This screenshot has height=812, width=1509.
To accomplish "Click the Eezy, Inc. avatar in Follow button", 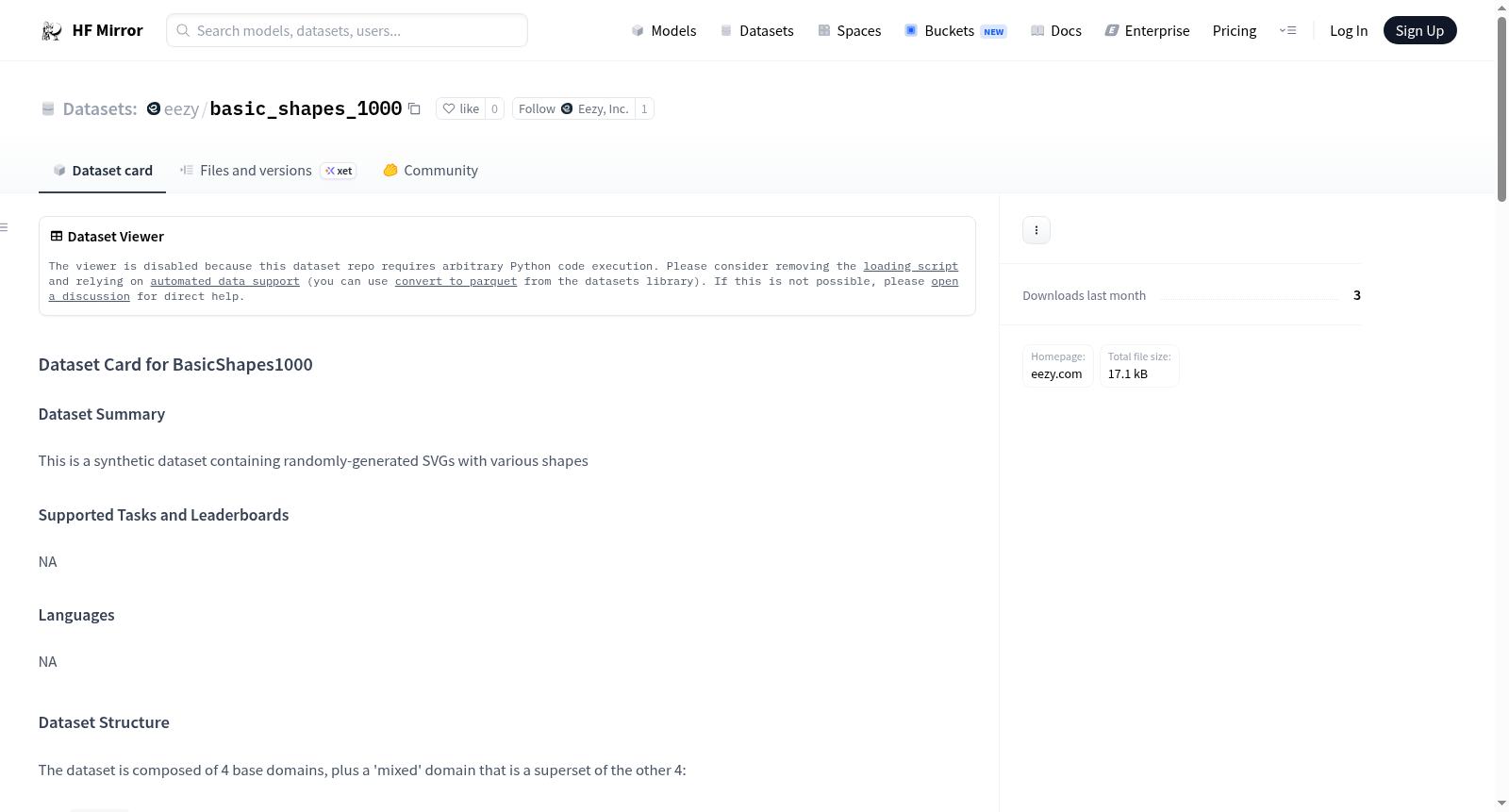I will coord(567,108).
